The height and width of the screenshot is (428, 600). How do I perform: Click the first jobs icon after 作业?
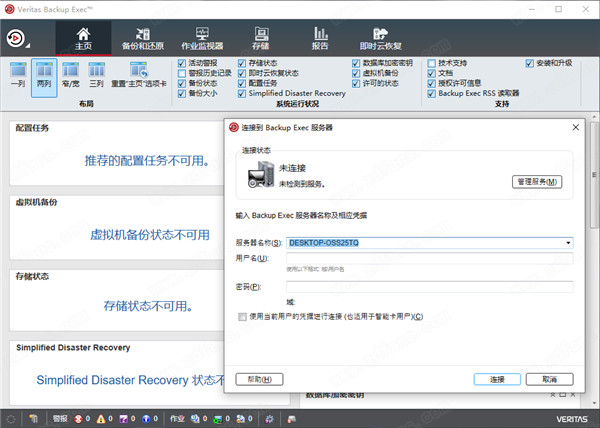click(x=195, y=419)
